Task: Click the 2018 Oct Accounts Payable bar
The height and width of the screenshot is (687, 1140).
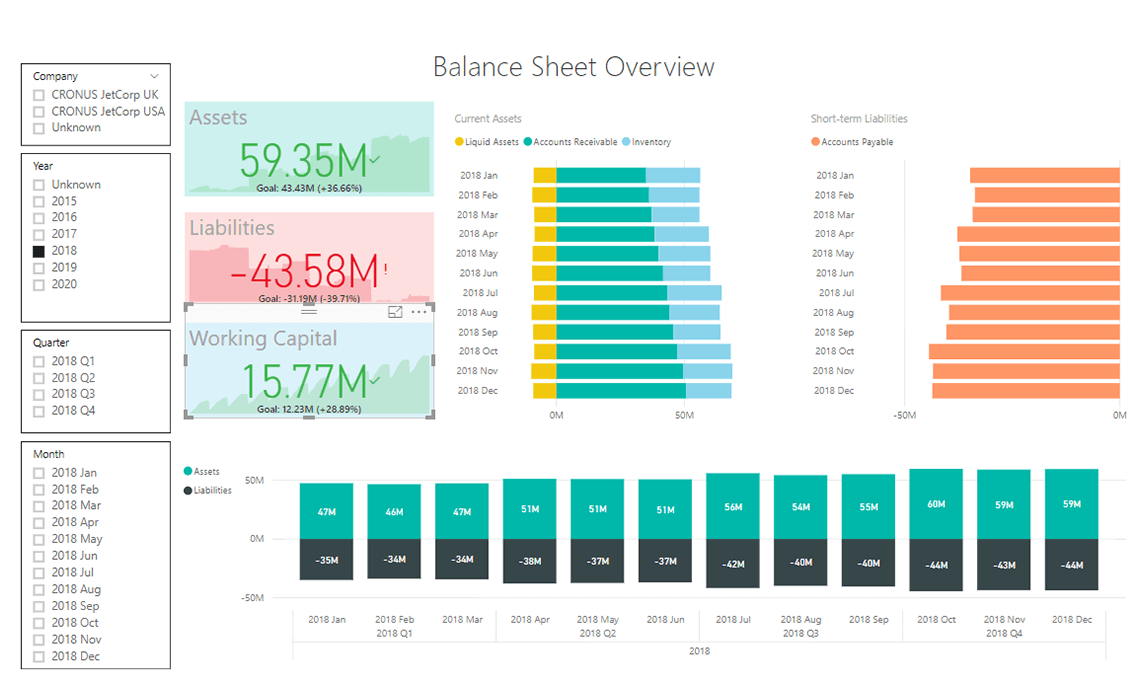Action: pyautogui.click(x=1024, y=351)
